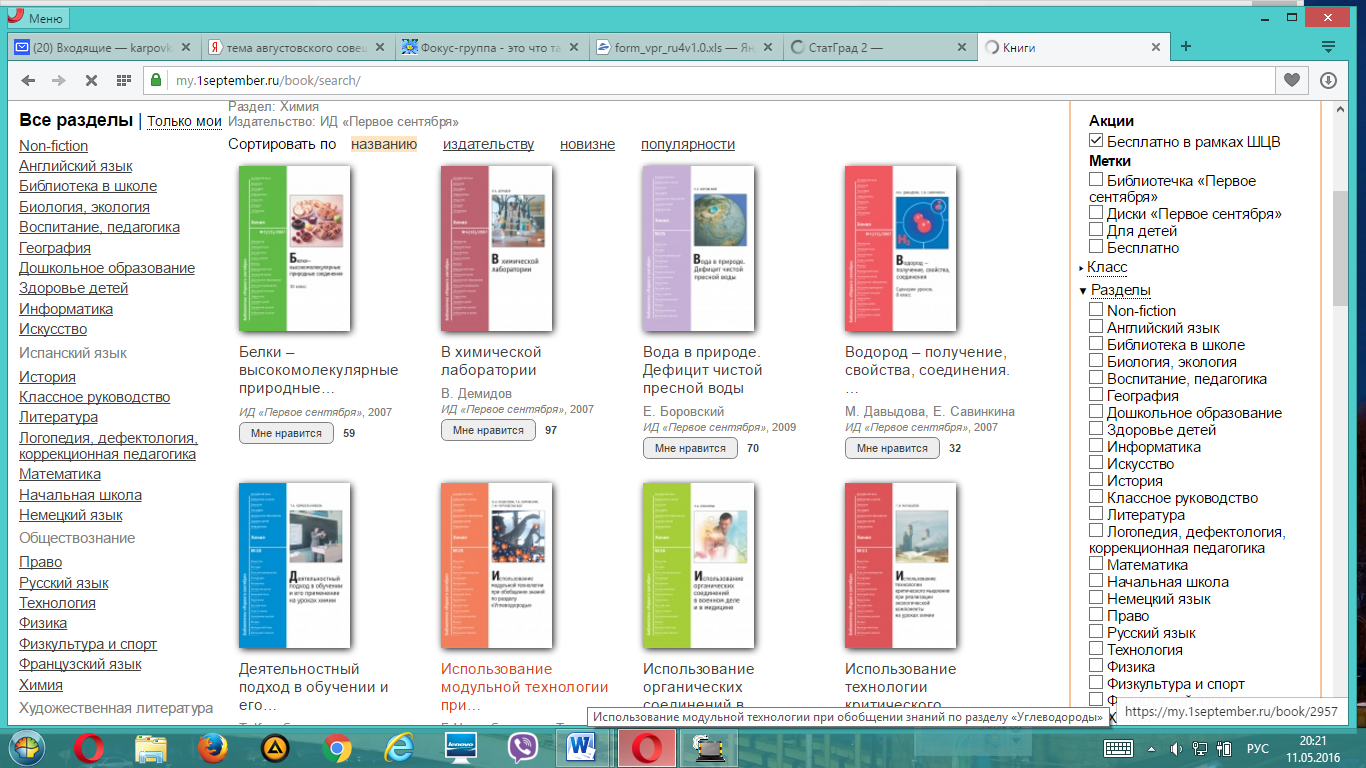
Task: Like В химической лаборатории with Мне нравится
Action: pyautogui.click(x=488, y=430)
